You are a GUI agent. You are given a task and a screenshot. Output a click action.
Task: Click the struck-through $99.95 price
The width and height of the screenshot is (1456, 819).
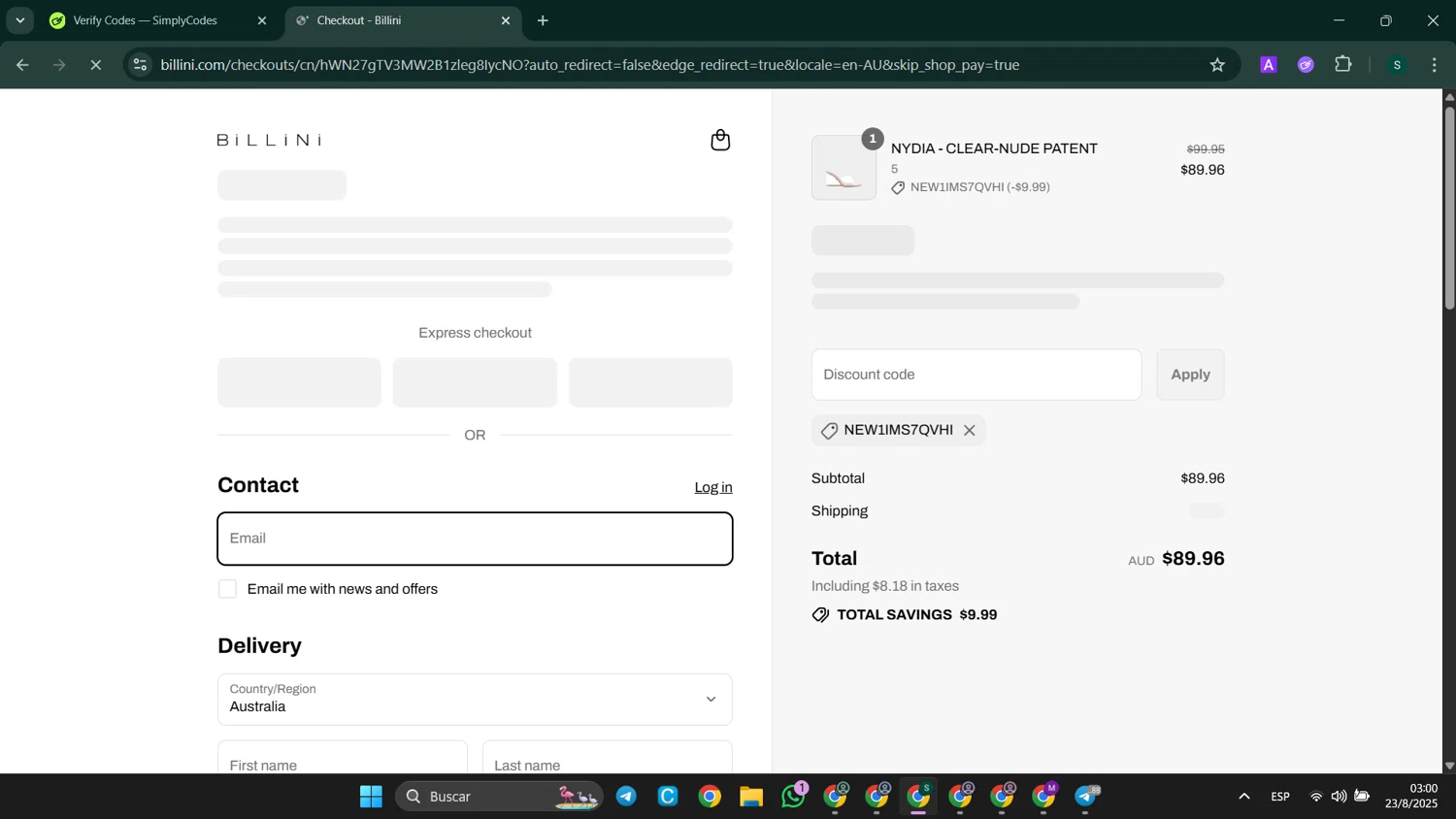[x=1206, y=149]
